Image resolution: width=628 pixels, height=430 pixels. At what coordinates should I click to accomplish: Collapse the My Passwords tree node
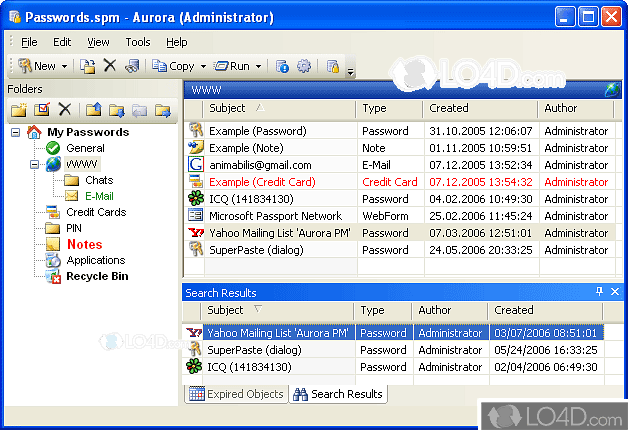click(x=15, y=133)
